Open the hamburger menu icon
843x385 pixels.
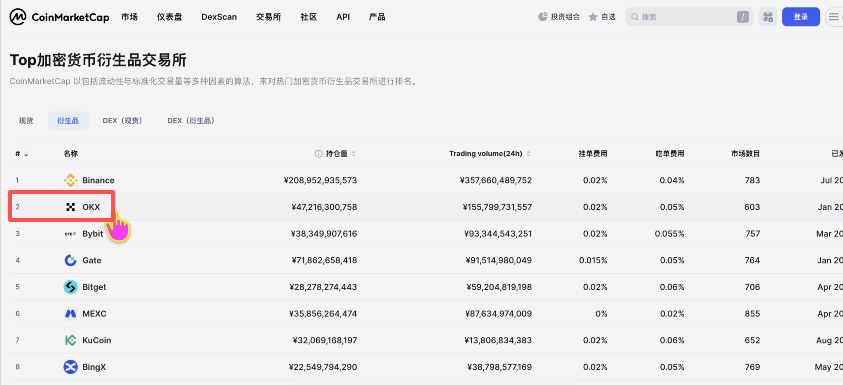[834, 17]
